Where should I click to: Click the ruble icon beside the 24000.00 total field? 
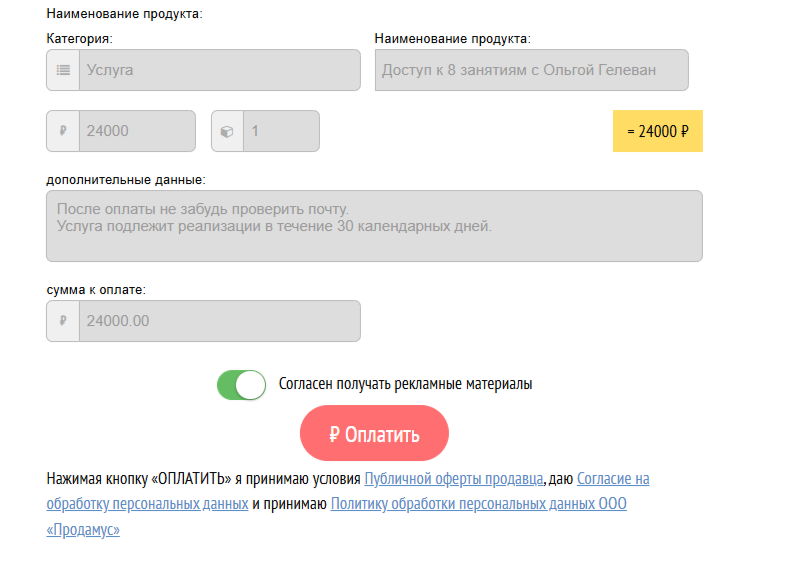pyautogui.click(x=63, y=321)
